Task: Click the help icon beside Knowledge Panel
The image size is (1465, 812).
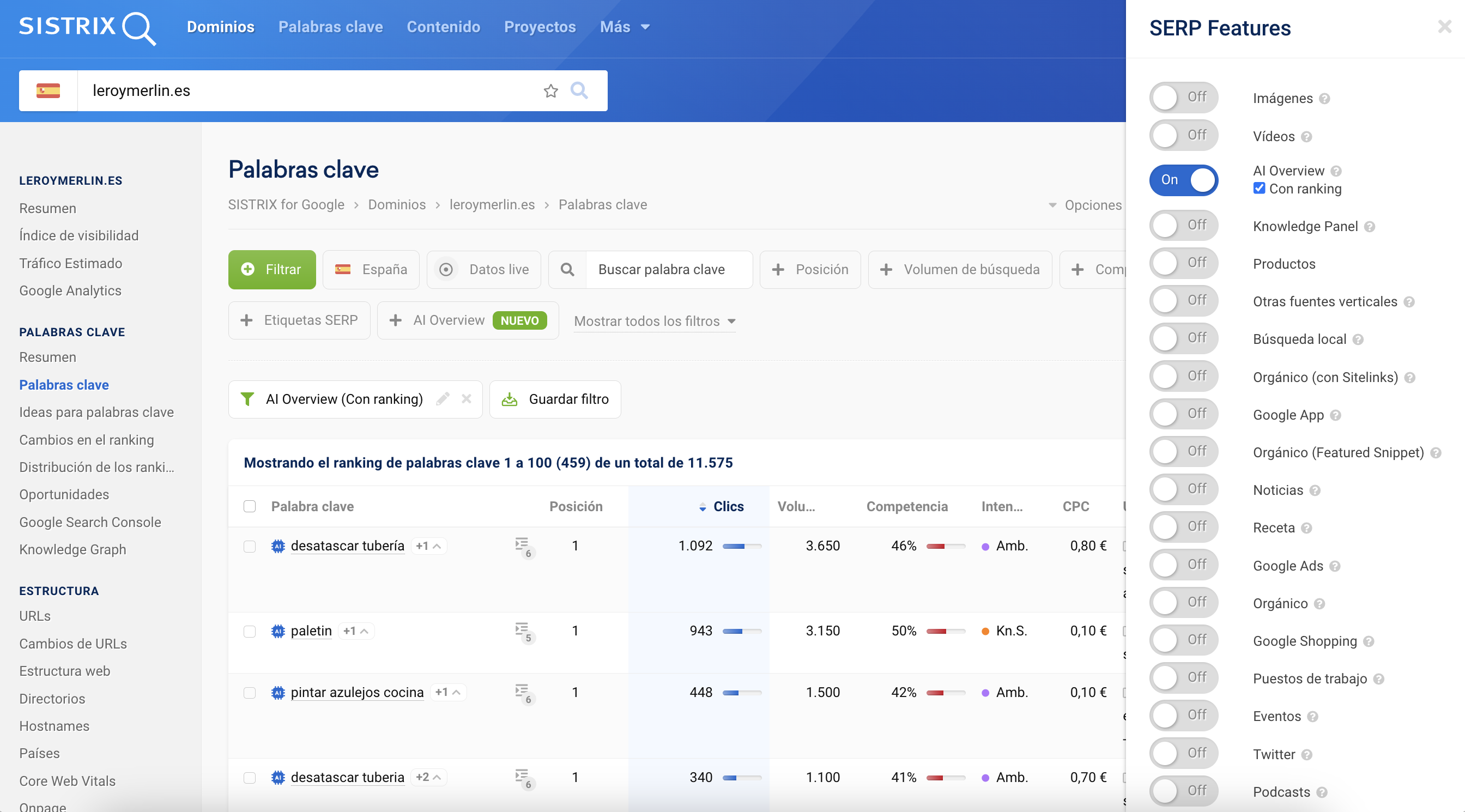Action: 1370,227
